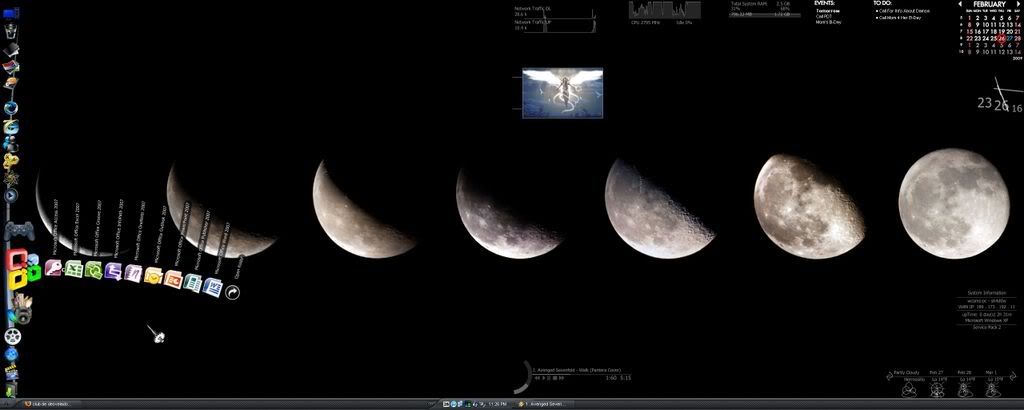Open the Recycle Bin in the dock

coord(11,31)
